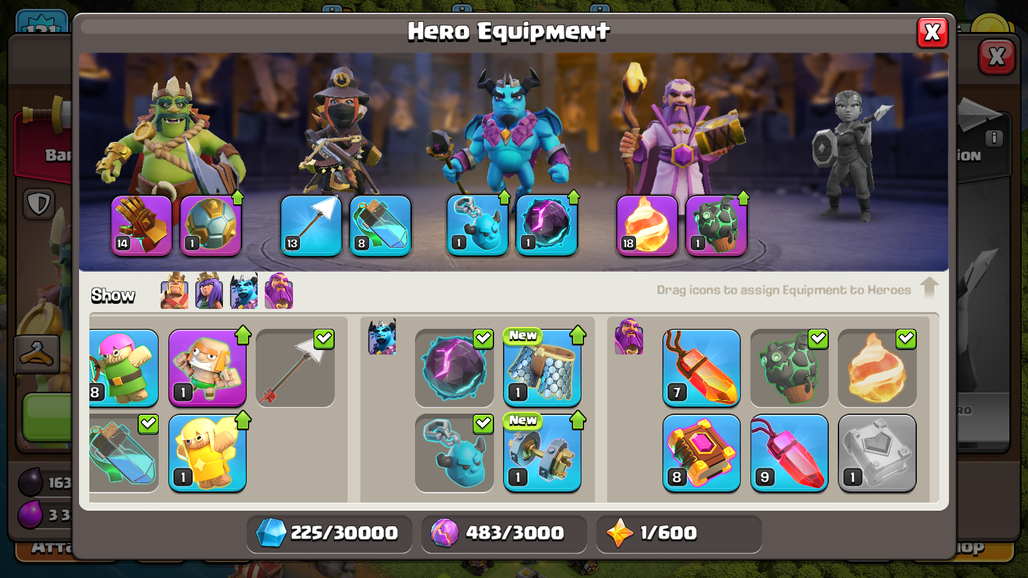Toggle the equipped Dark Orb checkmark item
Screen dimensions: 1028x578
(x=454, y=368)
